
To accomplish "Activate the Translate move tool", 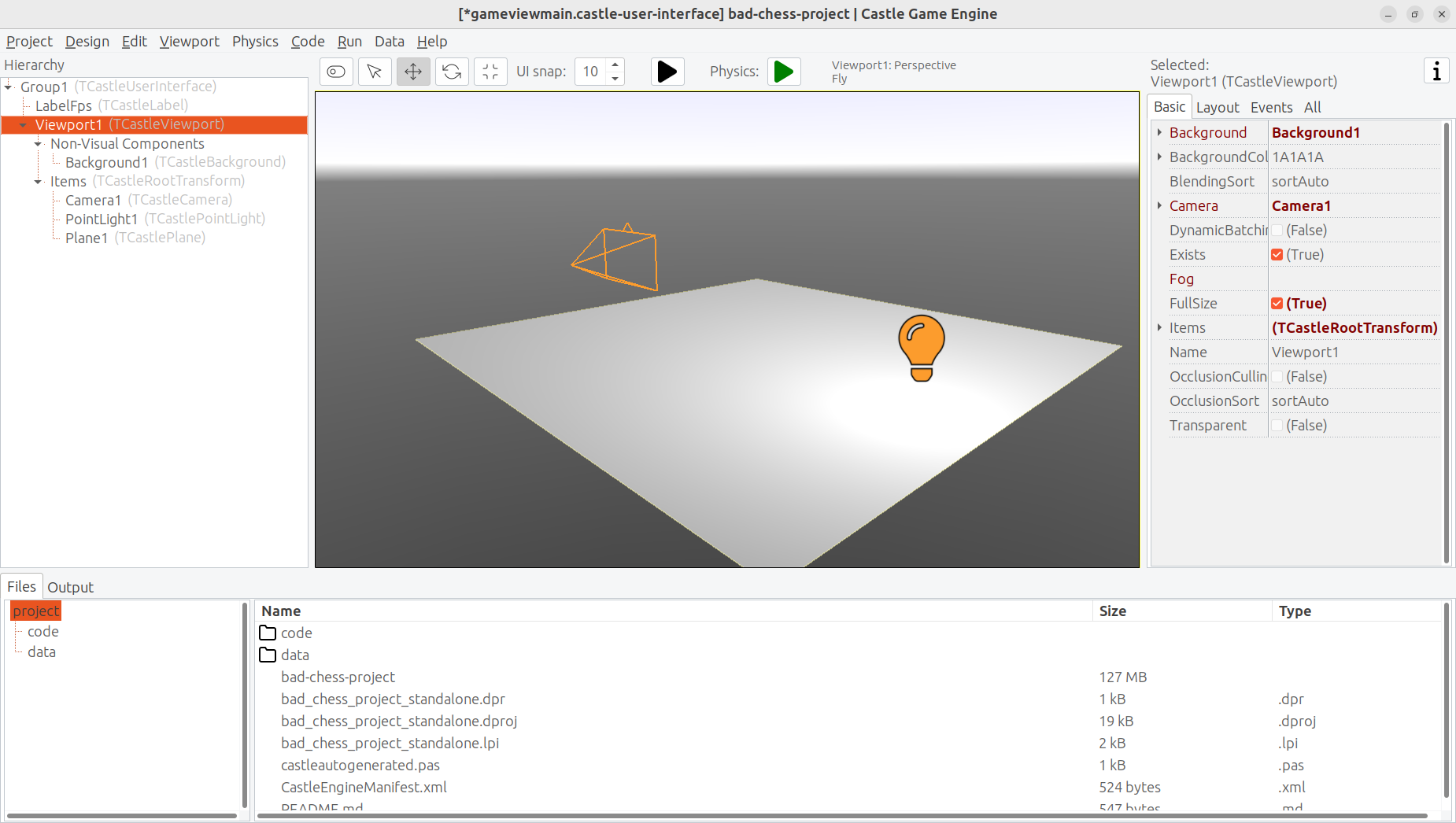I will click(413, 72).
